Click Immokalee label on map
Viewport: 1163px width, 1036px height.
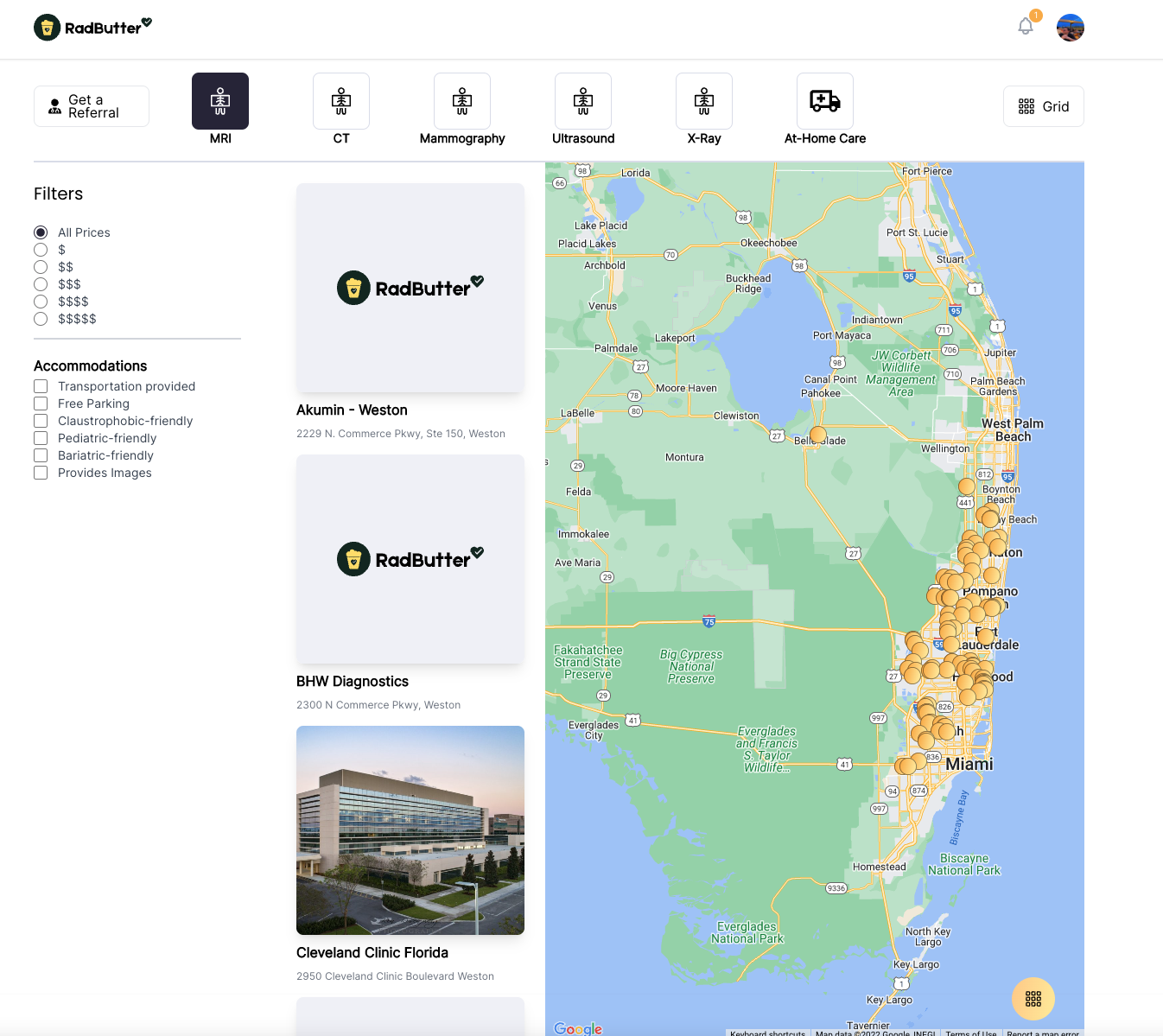click(x=583, y=534)
